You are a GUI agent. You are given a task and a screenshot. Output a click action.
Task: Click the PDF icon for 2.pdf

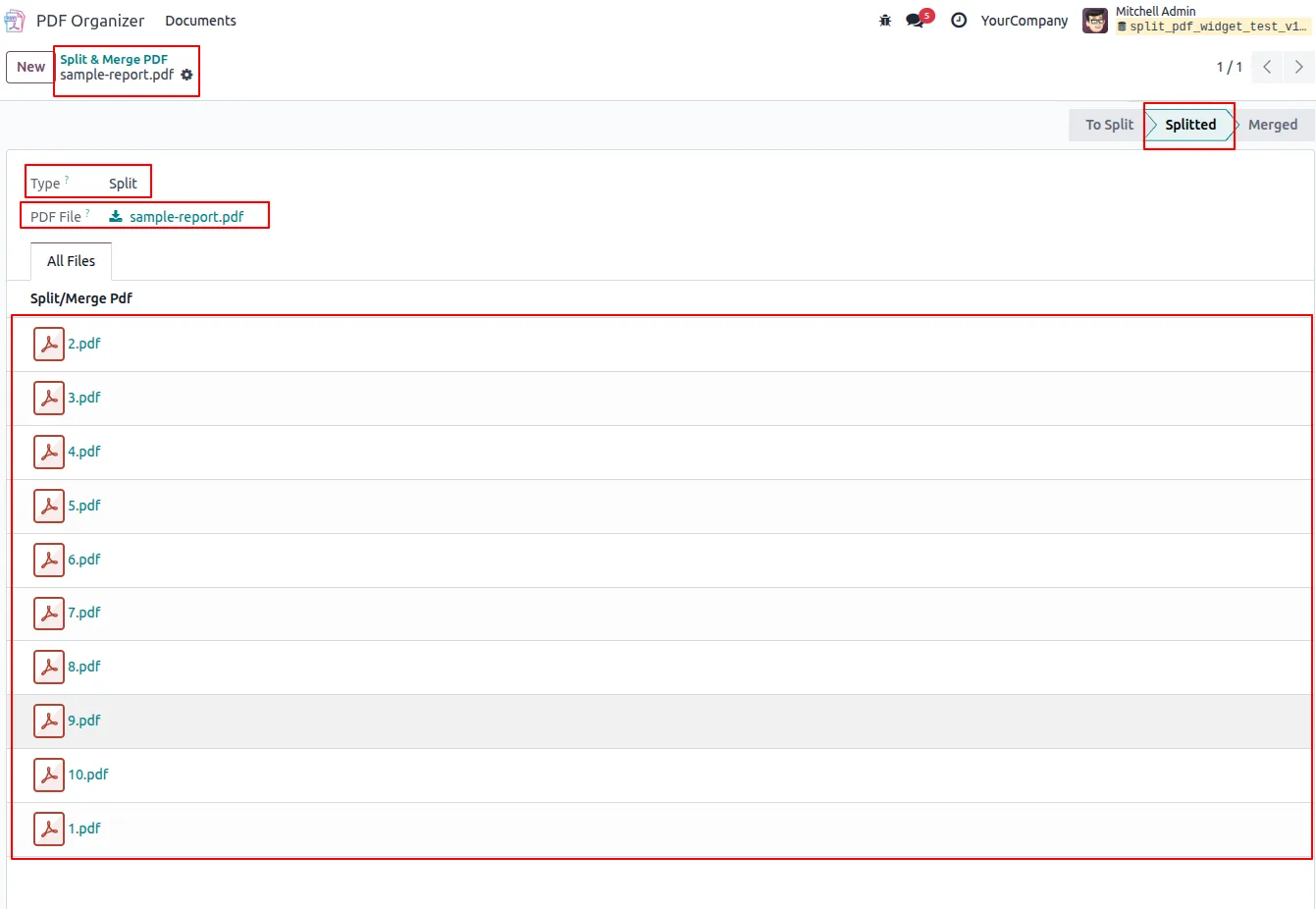(49, 344)
